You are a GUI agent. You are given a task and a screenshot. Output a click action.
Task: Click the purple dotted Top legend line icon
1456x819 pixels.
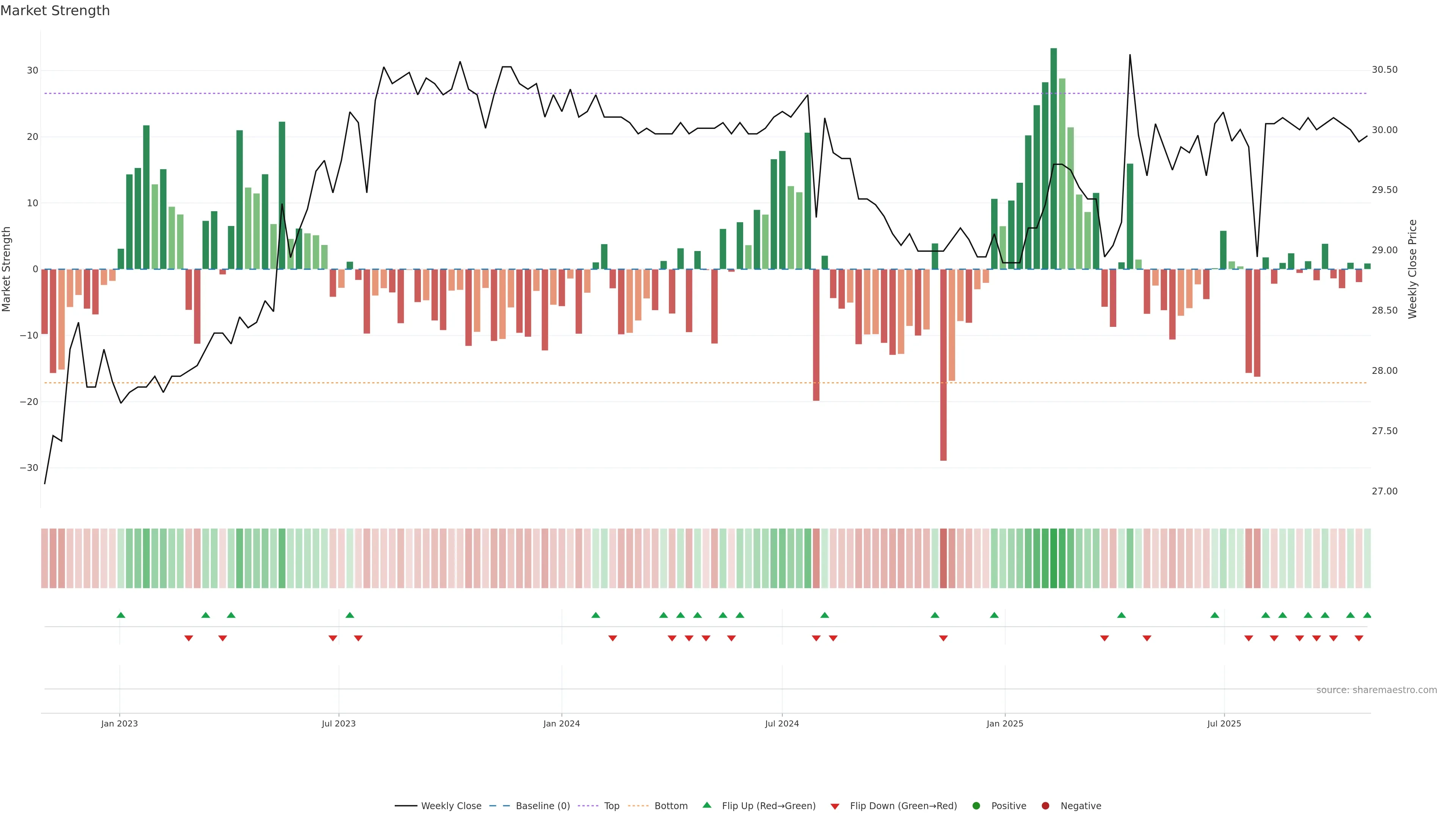pos(588,805)
